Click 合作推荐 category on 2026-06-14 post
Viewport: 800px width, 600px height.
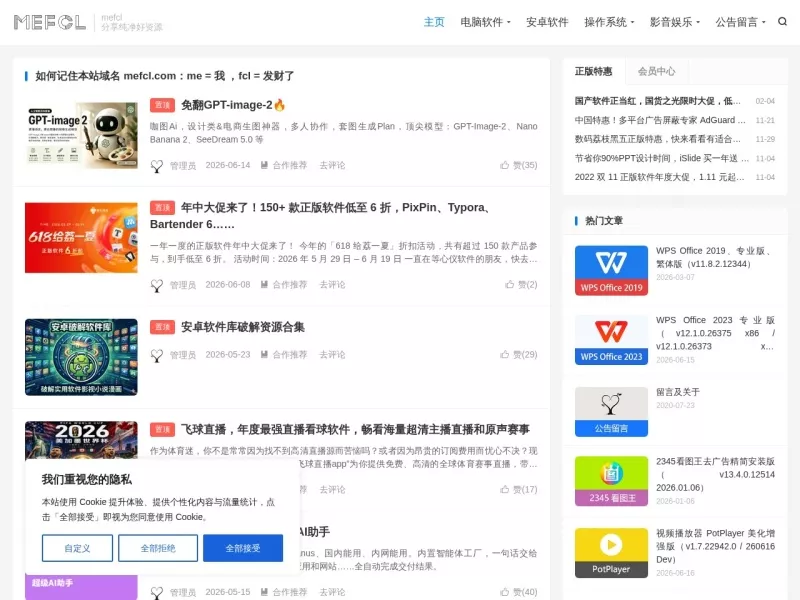[290, 165]
